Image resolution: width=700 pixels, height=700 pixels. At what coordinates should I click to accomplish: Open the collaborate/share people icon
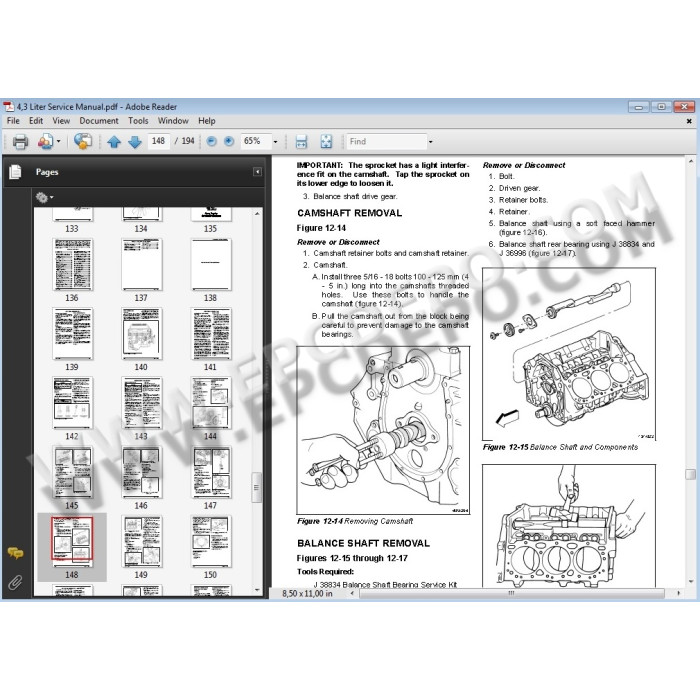click(45, 142)
